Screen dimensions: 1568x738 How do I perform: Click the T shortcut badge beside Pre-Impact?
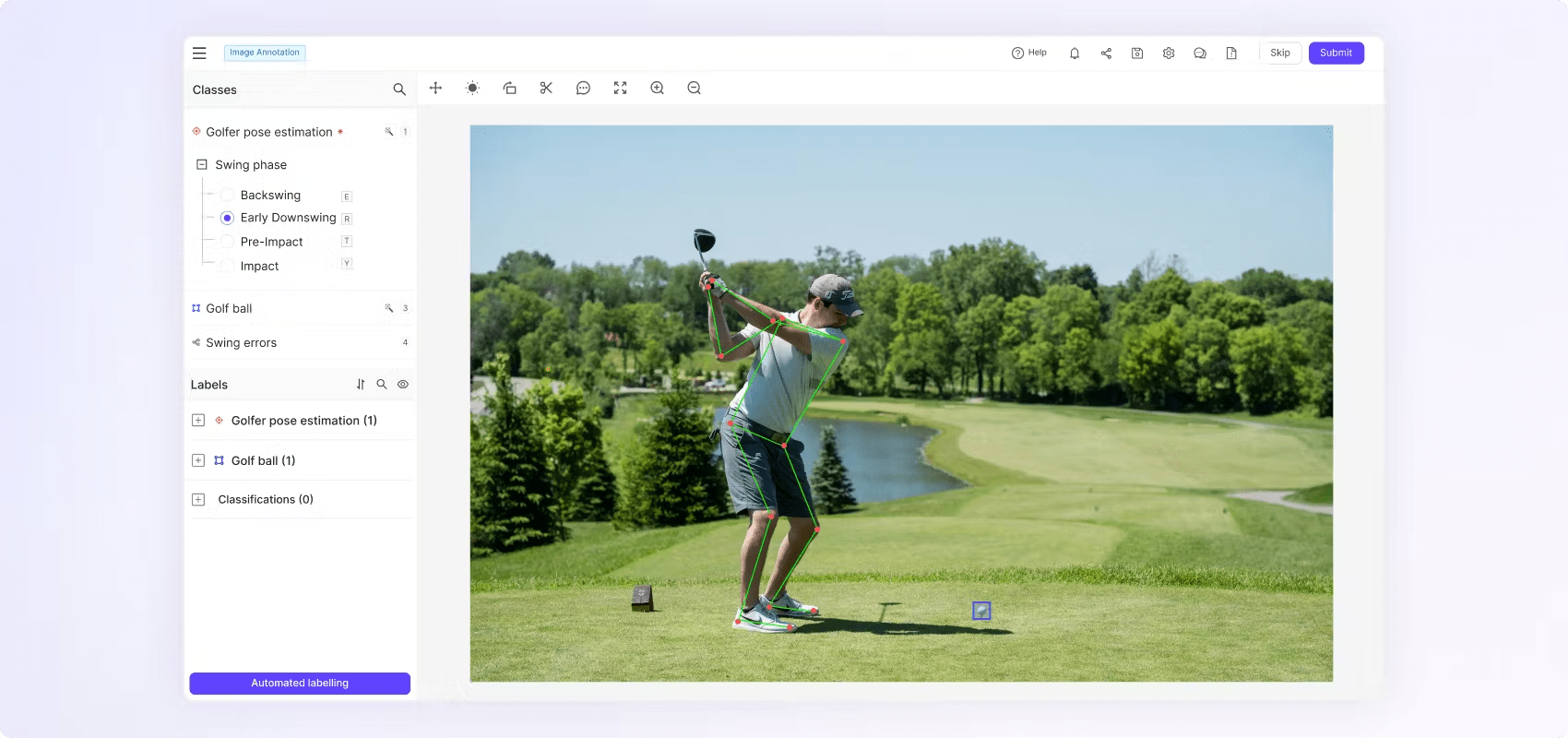coord(347,241)
